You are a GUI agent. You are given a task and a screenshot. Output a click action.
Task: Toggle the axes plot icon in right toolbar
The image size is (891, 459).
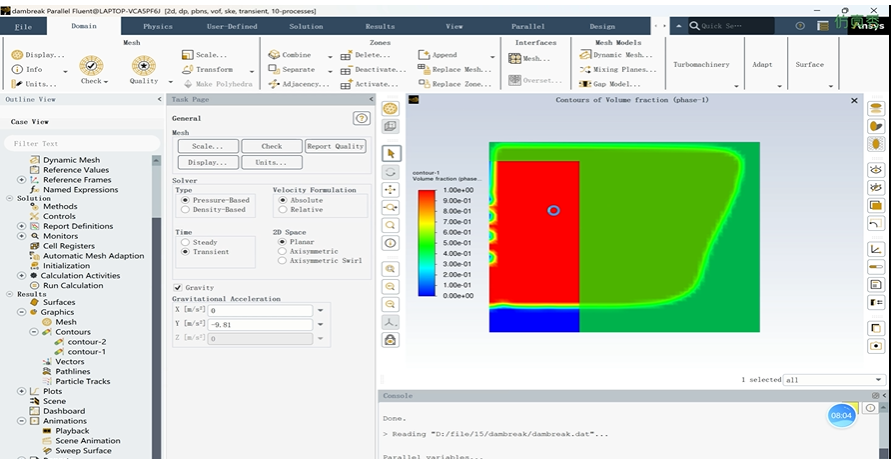[x=876, y=249]
